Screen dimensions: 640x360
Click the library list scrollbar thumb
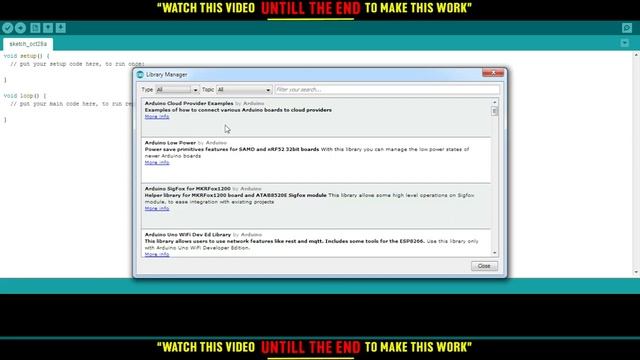click(494, 111)
